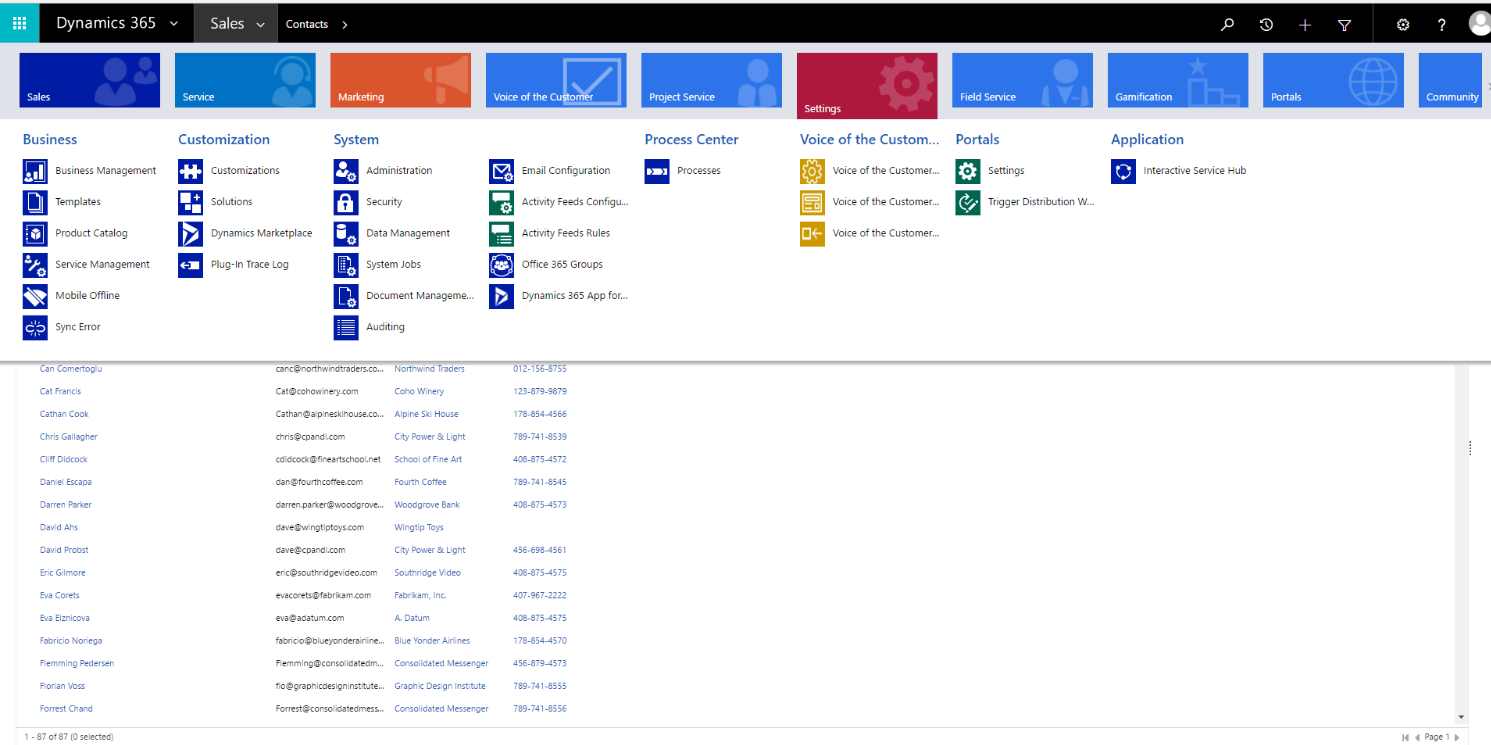Click the Product Catalog icon

click(35, 233)
